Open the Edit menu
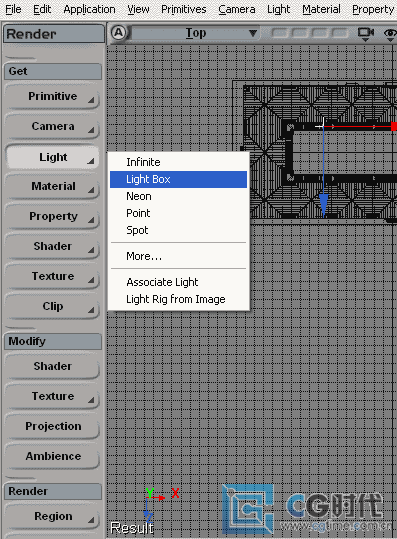 click(42, 9)
